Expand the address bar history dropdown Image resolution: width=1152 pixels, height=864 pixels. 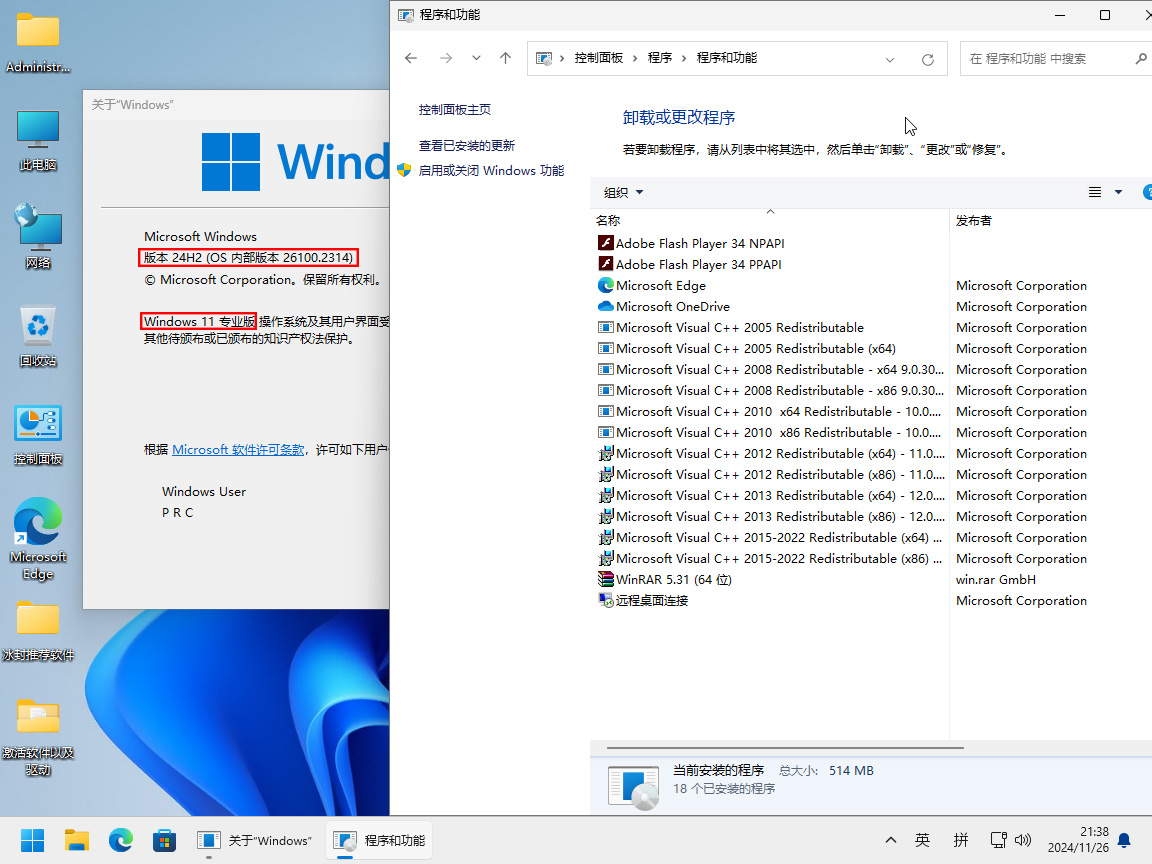tap(890, 60)
